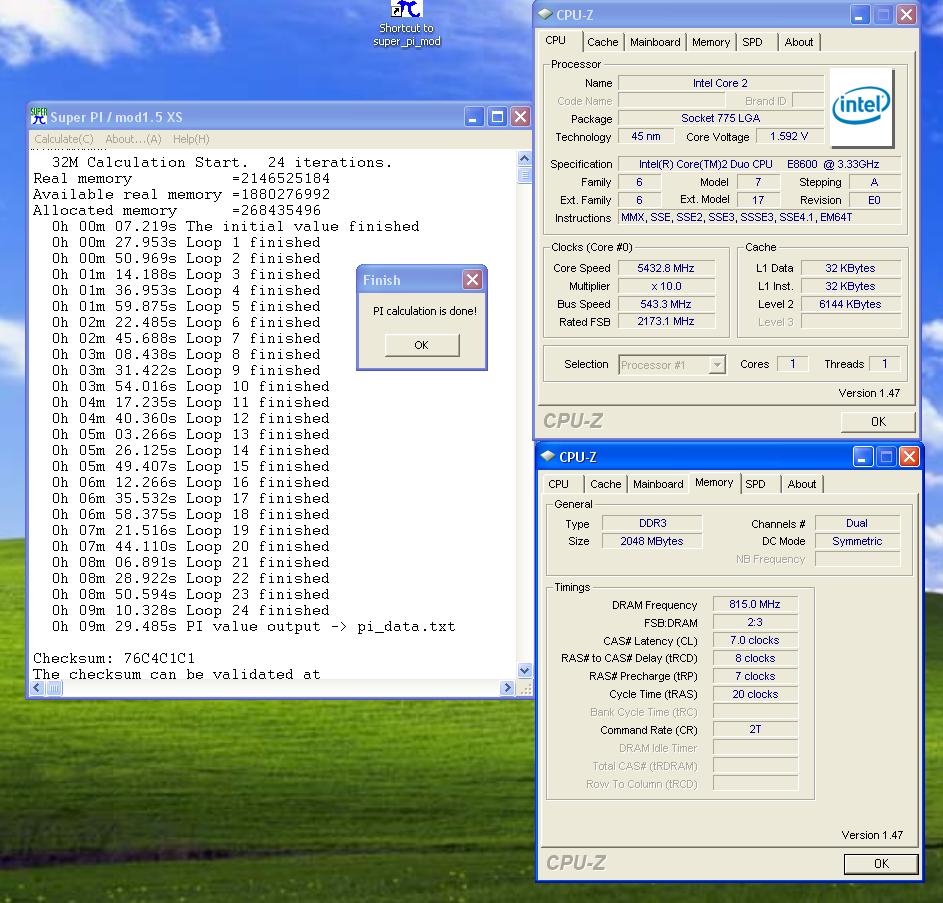Switch to Cache tab in bottom CPU-Z
Image resolution: width=943 pixels, height=903 pixels.
coord(606,484)
